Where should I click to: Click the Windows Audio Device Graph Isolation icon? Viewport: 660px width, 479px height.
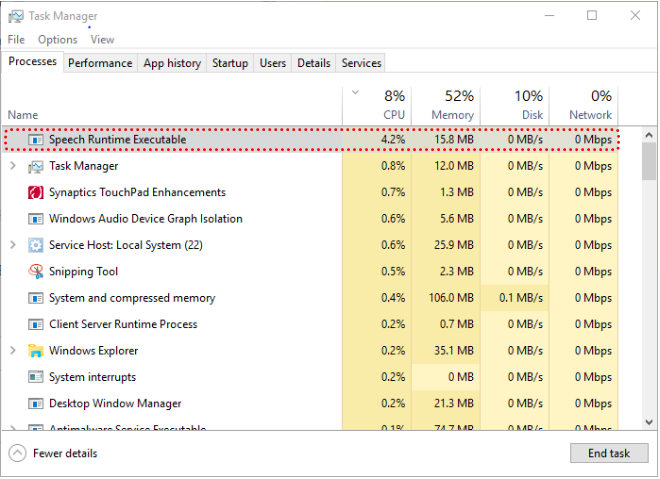[x=36, y=219]
